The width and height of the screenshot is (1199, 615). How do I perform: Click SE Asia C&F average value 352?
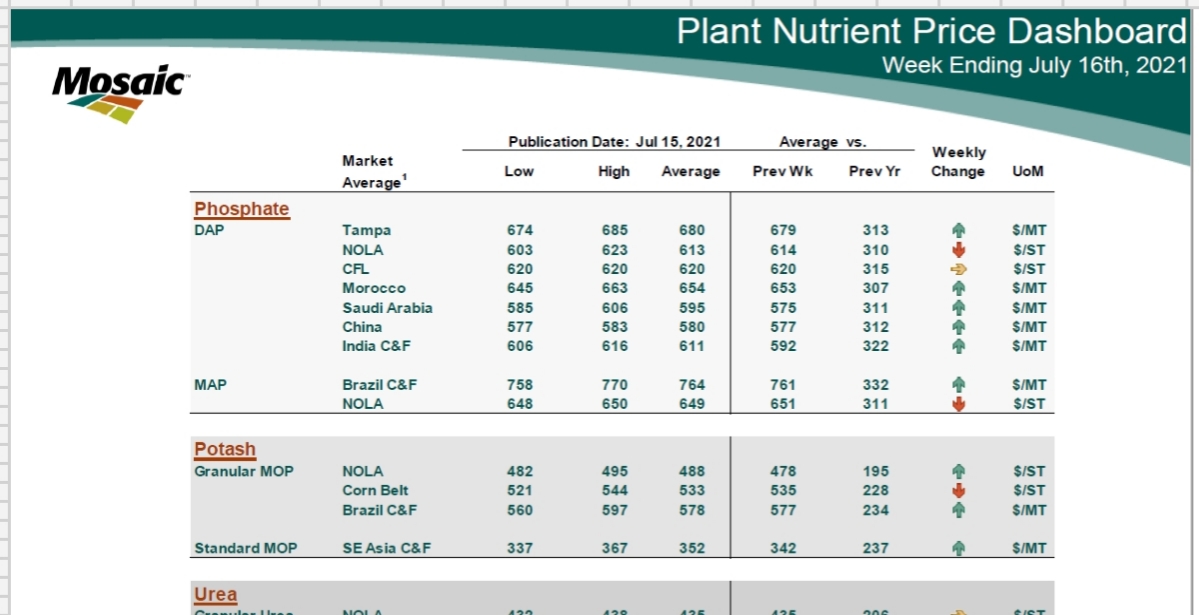[x=691, y=548]
